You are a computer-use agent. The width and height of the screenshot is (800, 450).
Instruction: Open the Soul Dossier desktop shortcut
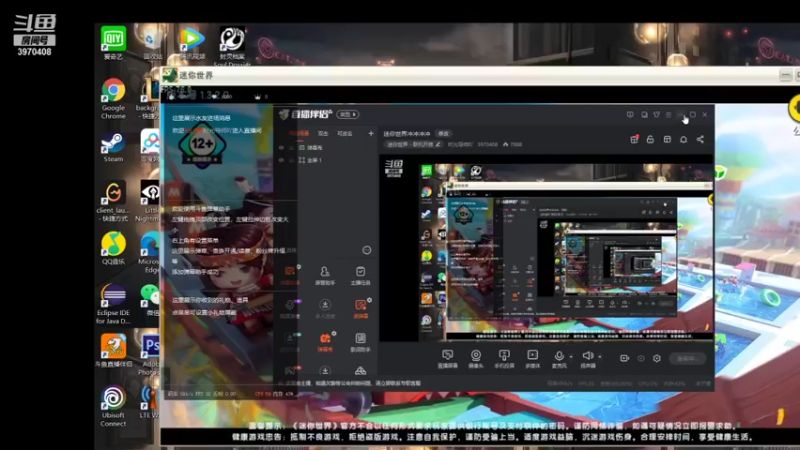(x=232, y=46)
